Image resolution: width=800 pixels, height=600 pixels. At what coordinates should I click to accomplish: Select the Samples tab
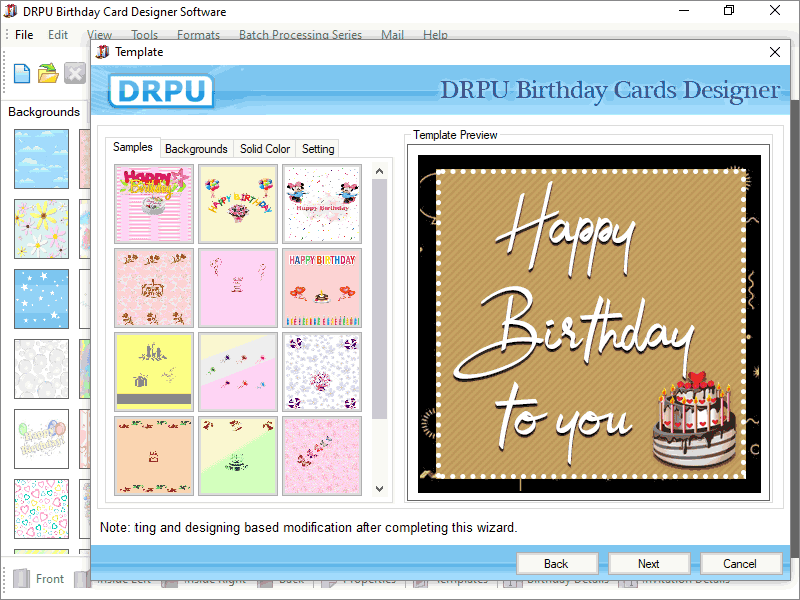(133, 146)
